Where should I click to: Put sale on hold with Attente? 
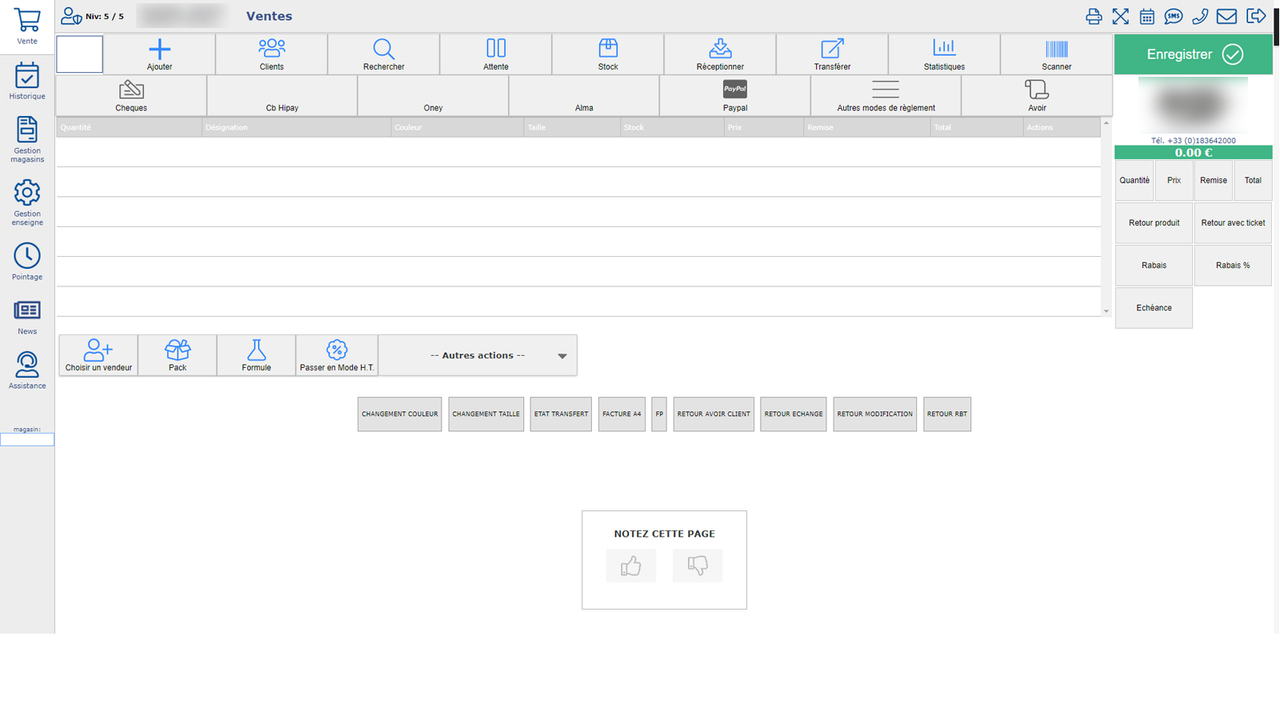[x=496, y=54]
